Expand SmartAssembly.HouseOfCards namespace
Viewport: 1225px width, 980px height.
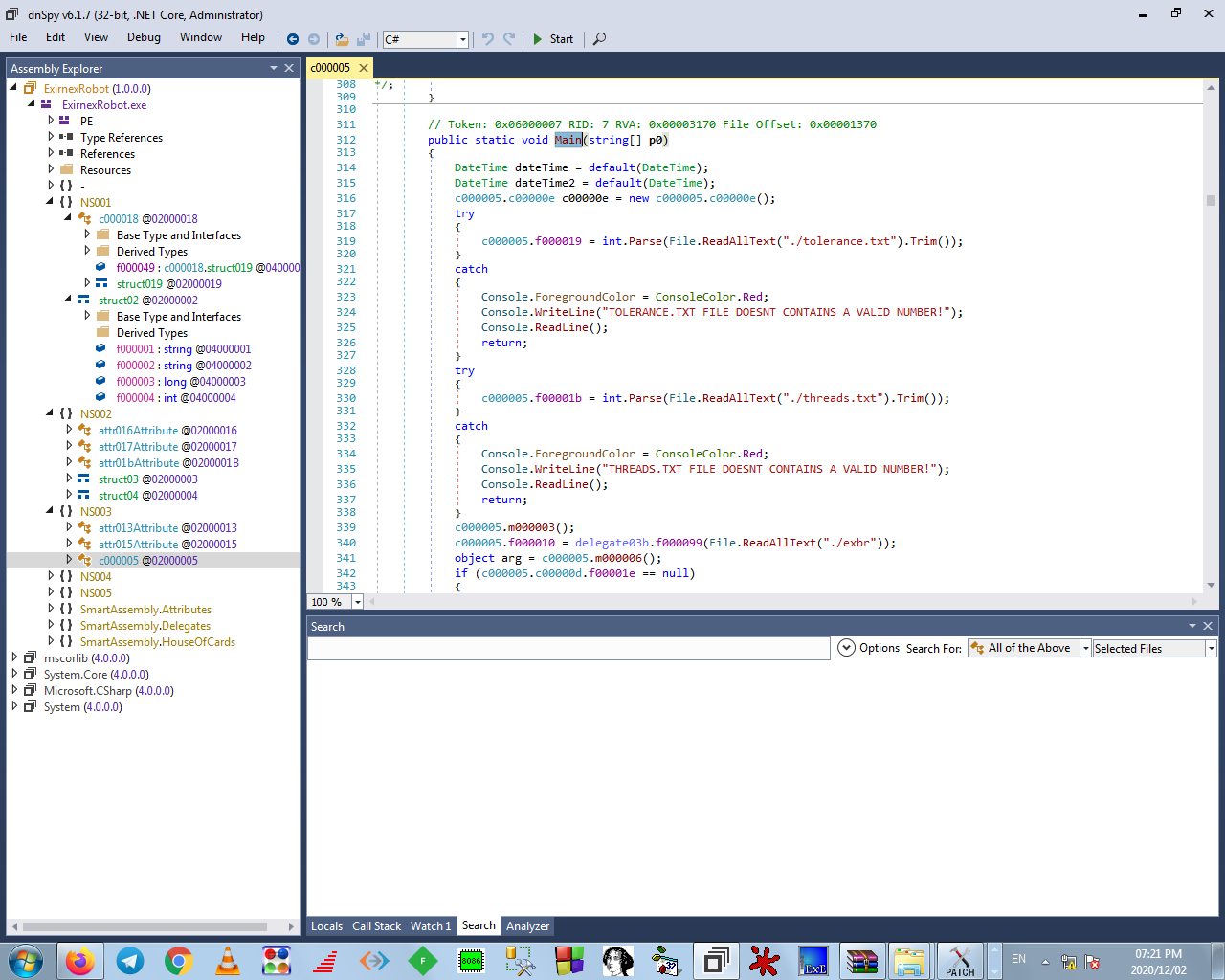51,641
